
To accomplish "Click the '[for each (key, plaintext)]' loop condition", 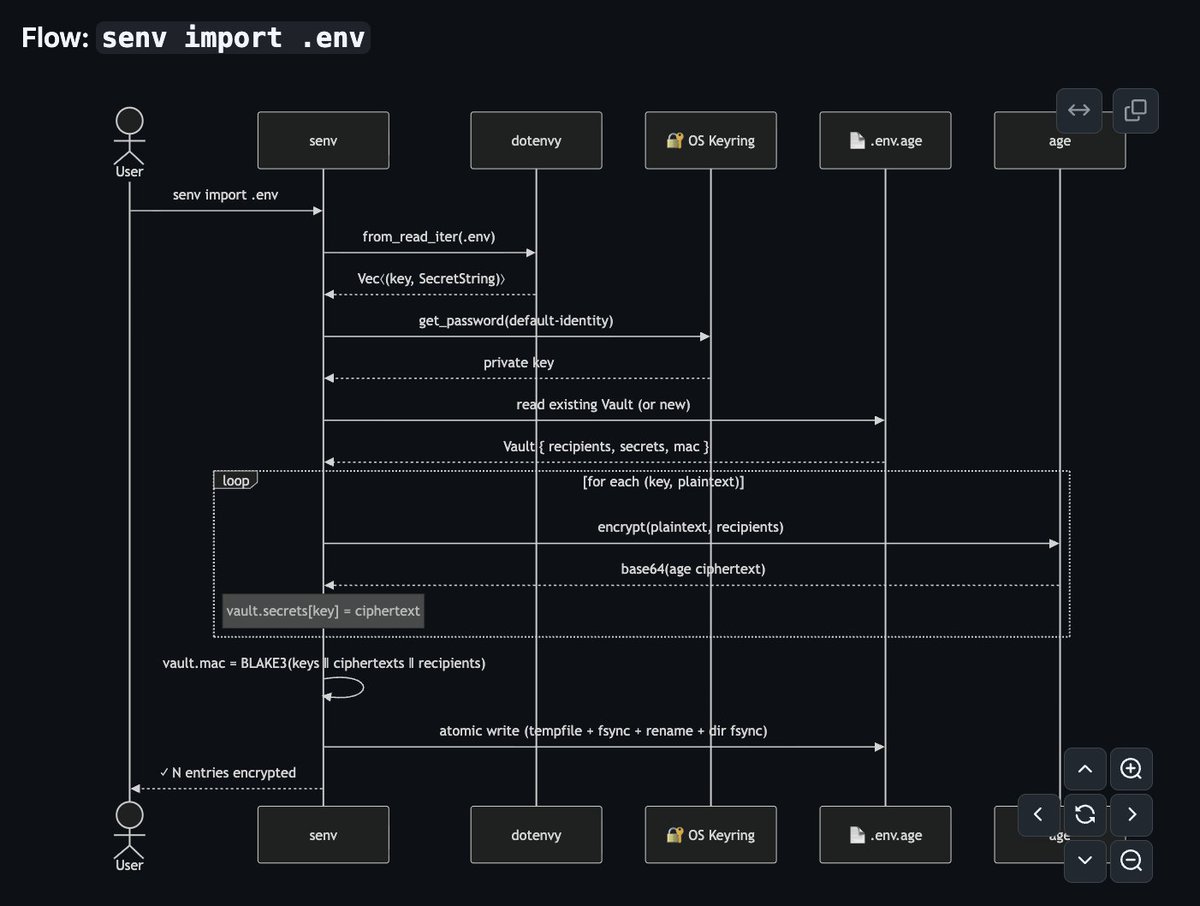I will point(663,483).
